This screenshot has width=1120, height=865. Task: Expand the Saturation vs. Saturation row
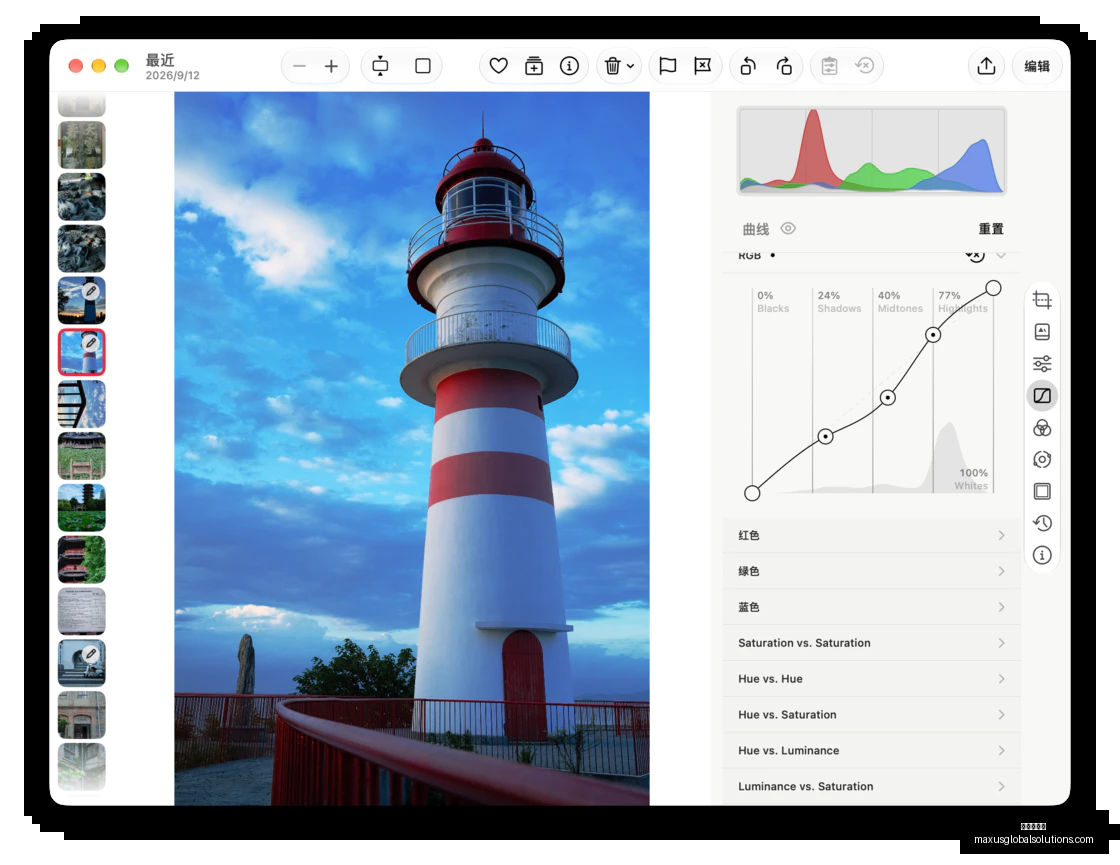click(871, 643)
